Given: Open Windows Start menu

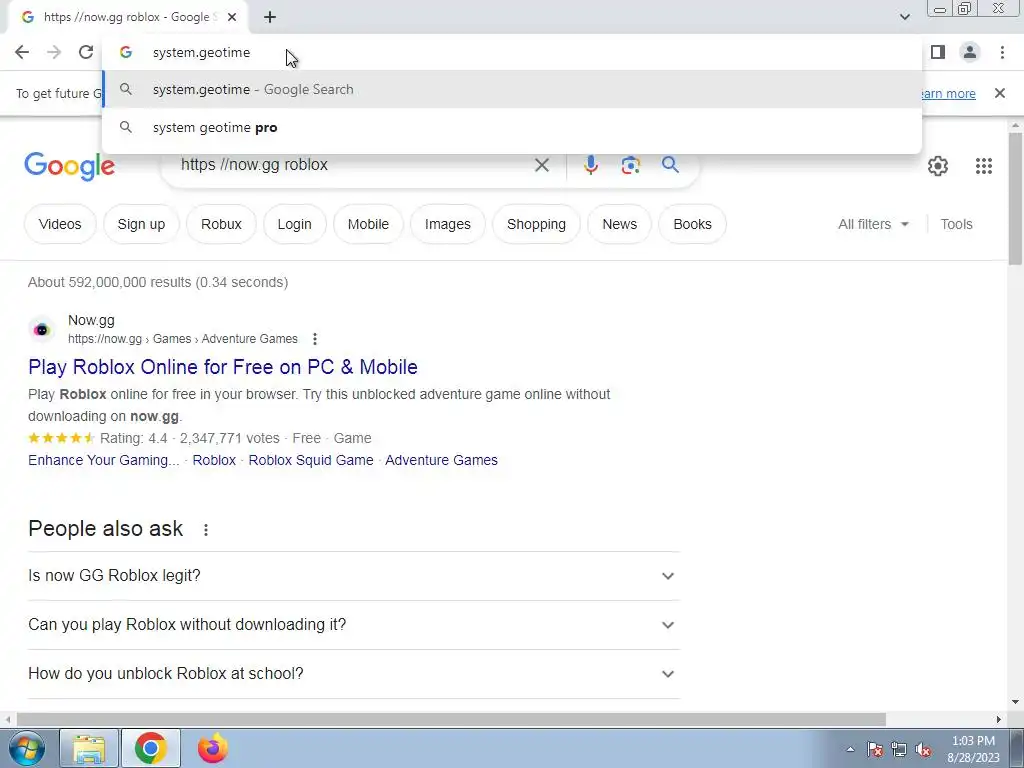Looking at the screenshot, I should coord(26,748).
